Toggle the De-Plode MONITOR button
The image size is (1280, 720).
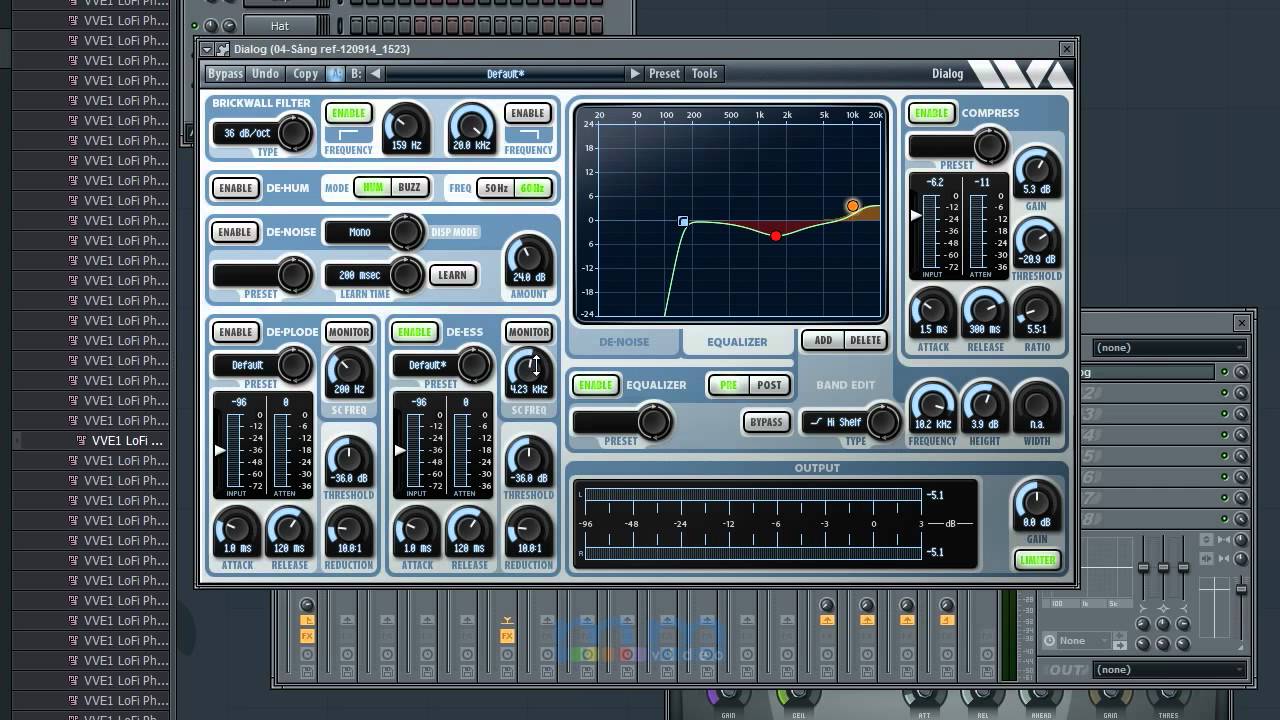349,332
